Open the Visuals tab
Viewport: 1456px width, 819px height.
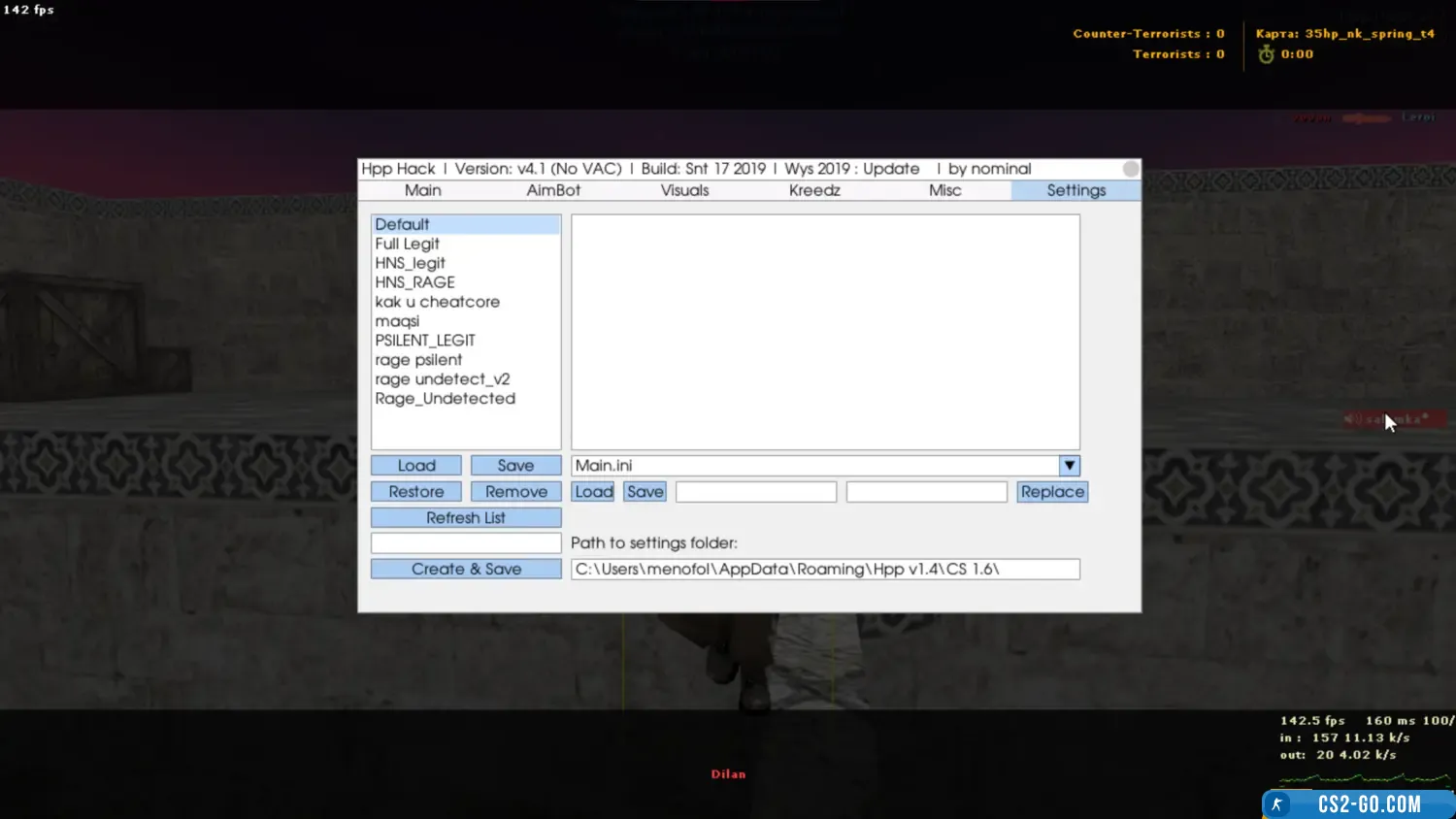click(x=684, y=191)
